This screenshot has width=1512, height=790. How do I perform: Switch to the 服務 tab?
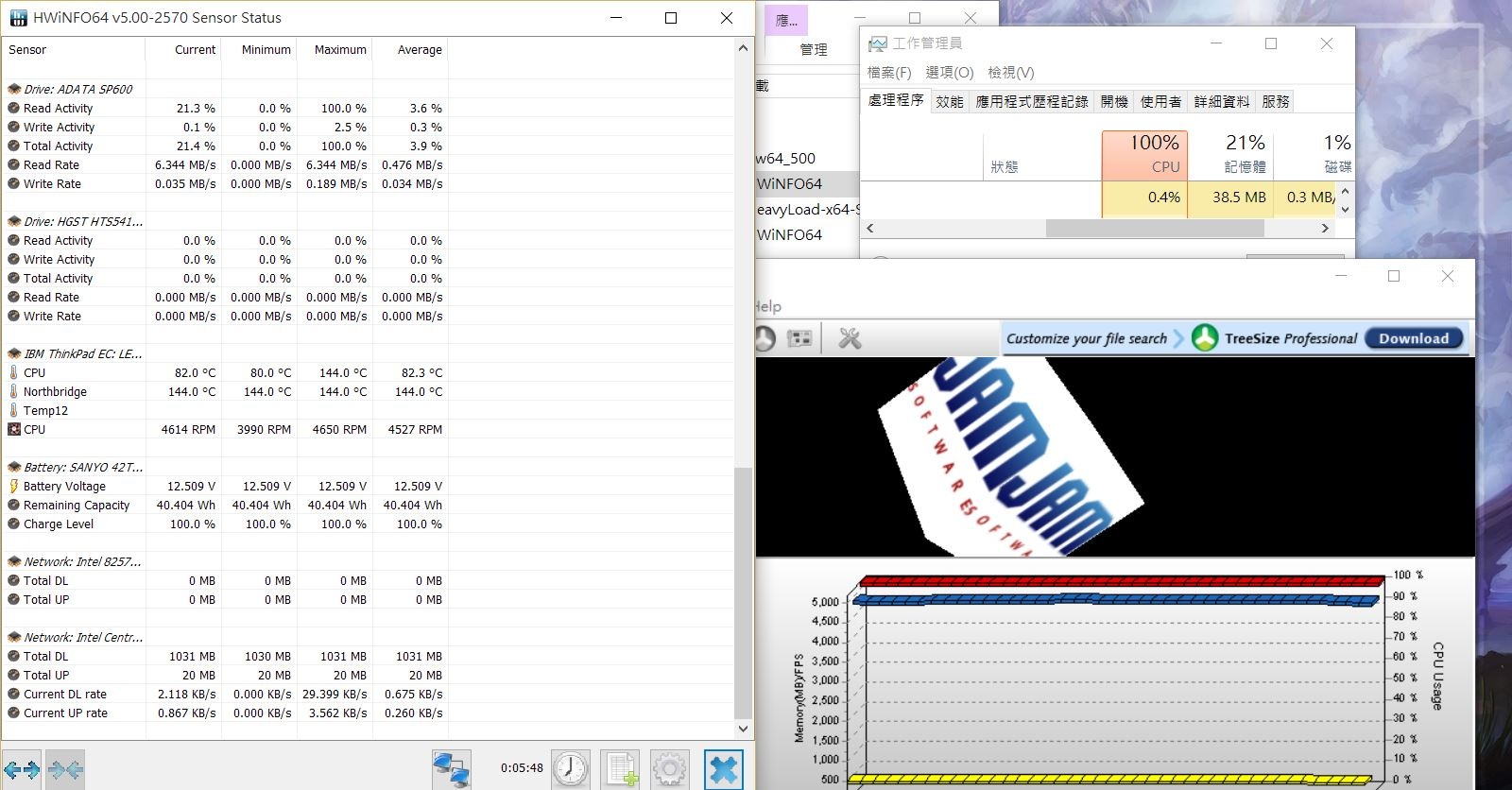click(1275, 101)
